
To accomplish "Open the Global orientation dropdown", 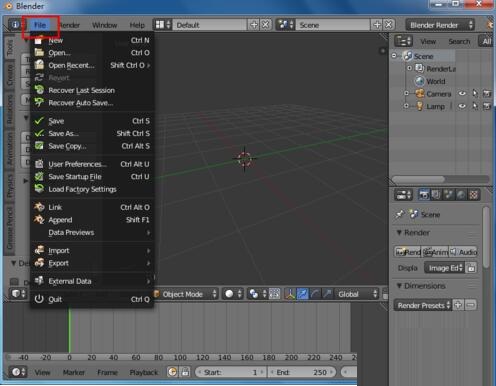I will [357, 294].
